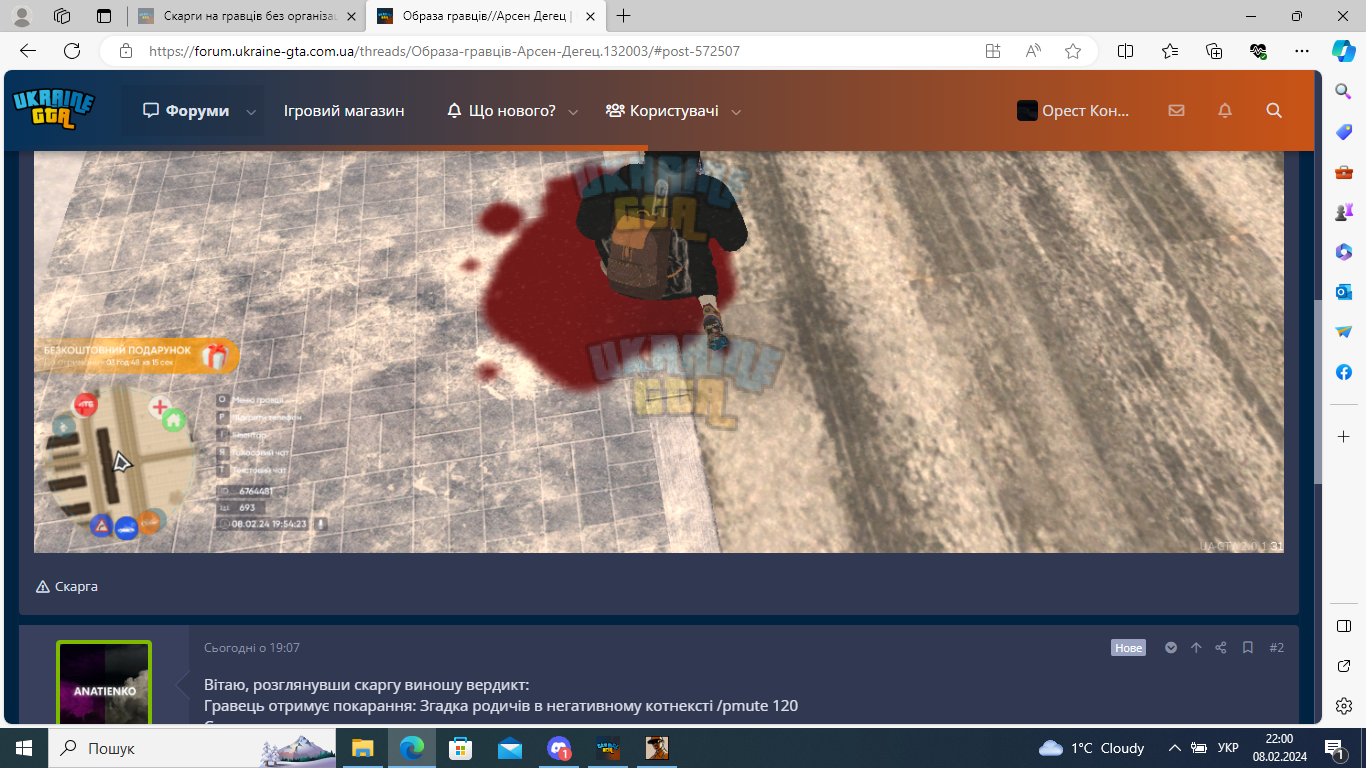Open Edge Settings and more menu
This screenshot has width=1366, height=768.
tap(1302, 51)
